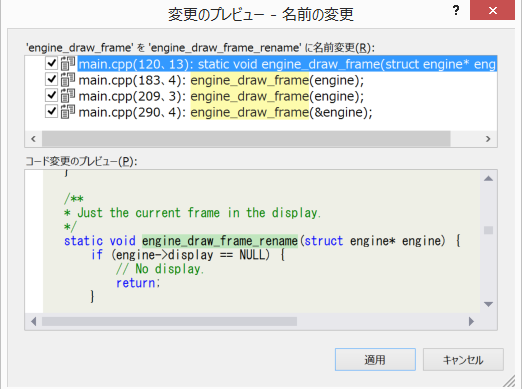Image resolution: width=522 pixels, height=389 pixels.
Task: Click the code preview vertical scroll thumb
Action: click(x=488, y=230)
